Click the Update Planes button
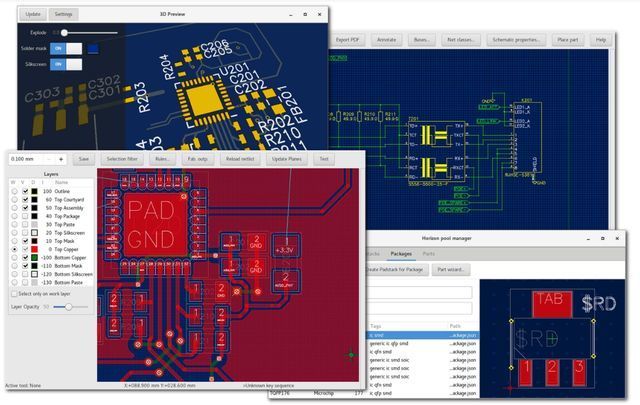Viewport: 640px width, 405px height. 287,159
